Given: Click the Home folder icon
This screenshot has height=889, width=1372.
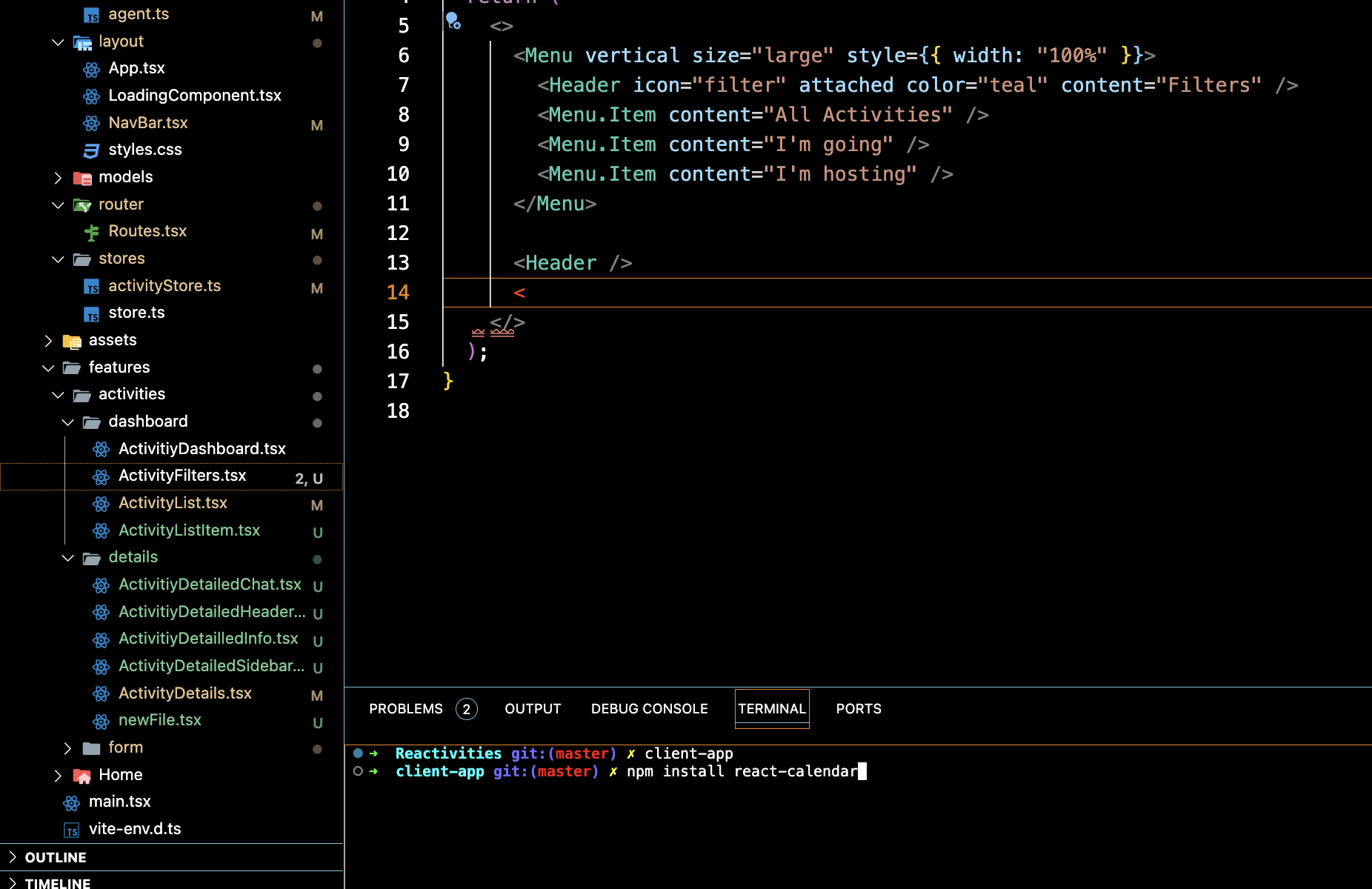Looking at the screenshot, I should point(82,776).
